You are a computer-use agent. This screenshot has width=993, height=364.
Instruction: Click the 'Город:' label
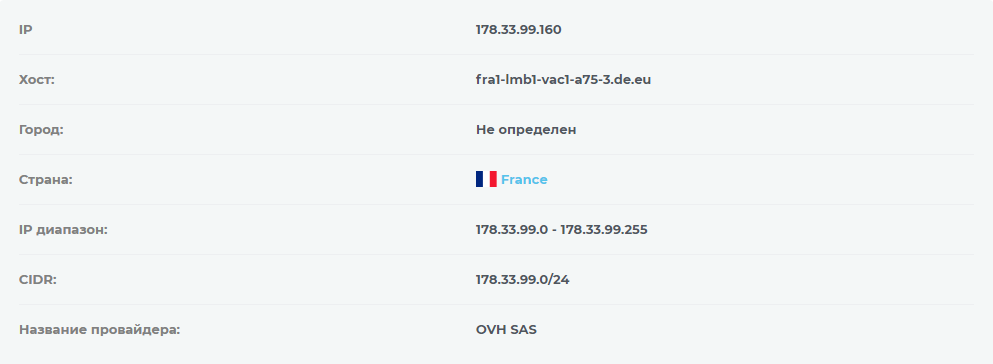41,130
